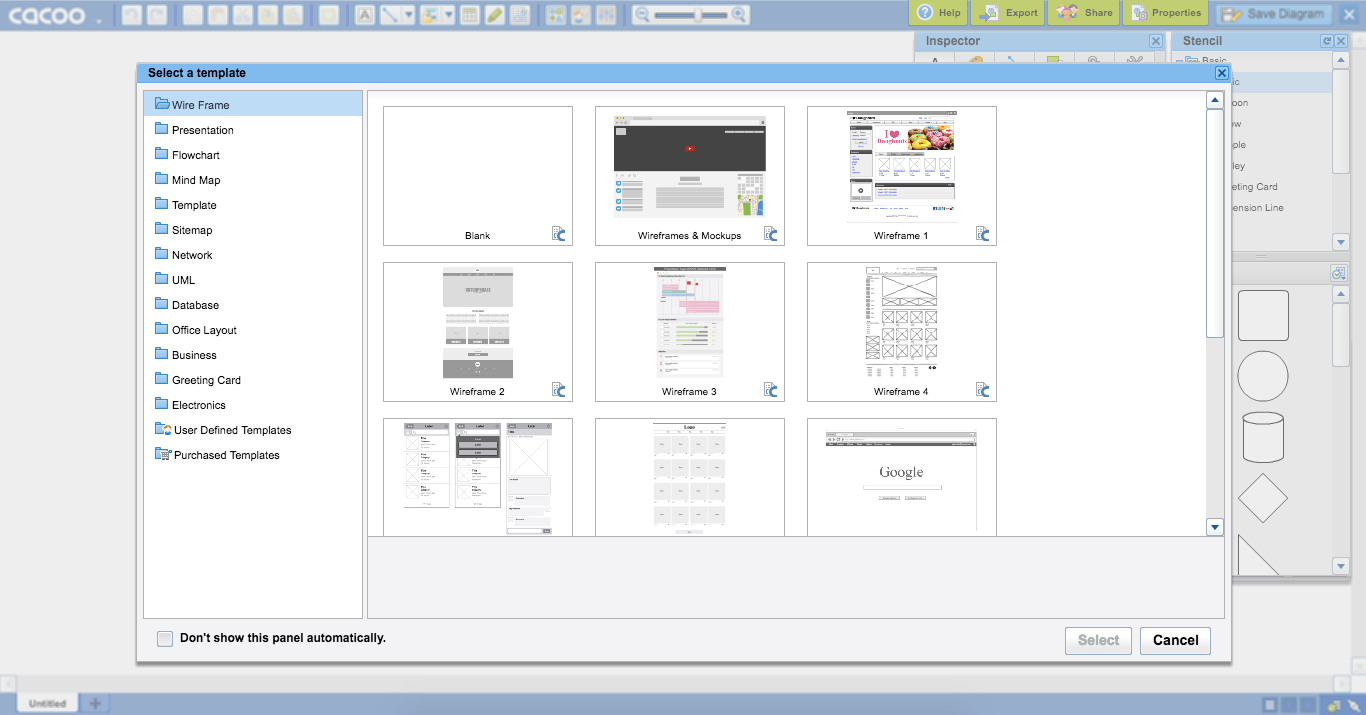Click the Share button
Screen dimensions: 1366x715
tap(1084, 13)
